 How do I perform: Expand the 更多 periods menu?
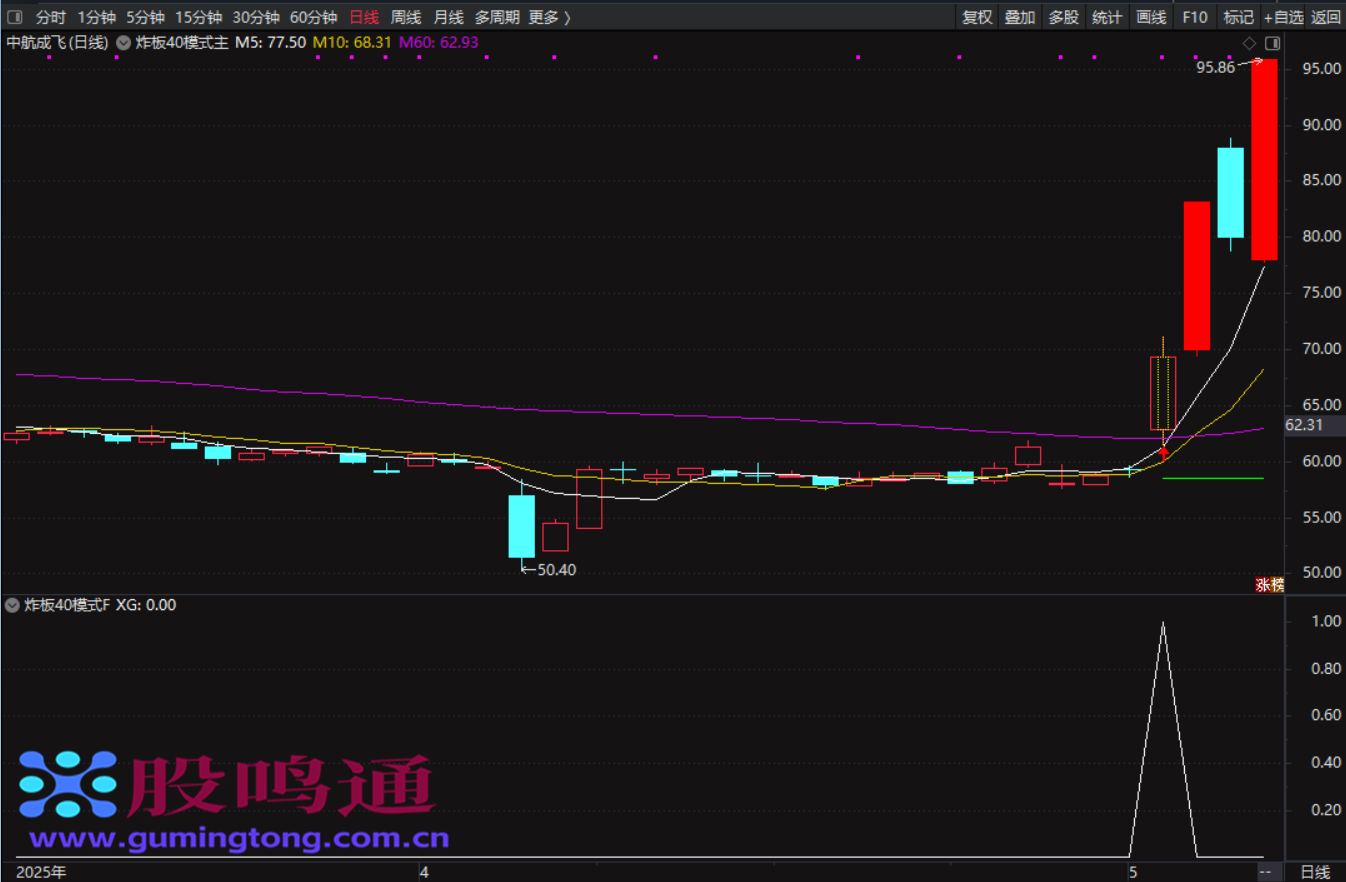[x=549, y=17]
